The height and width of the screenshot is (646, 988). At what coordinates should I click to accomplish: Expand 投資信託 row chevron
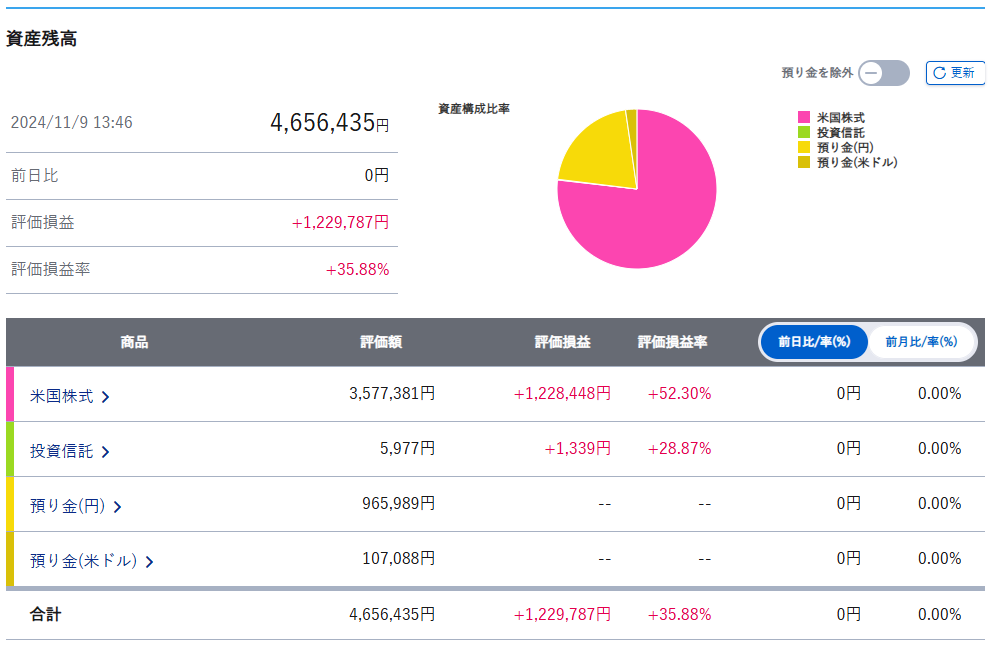coord(106,452)
